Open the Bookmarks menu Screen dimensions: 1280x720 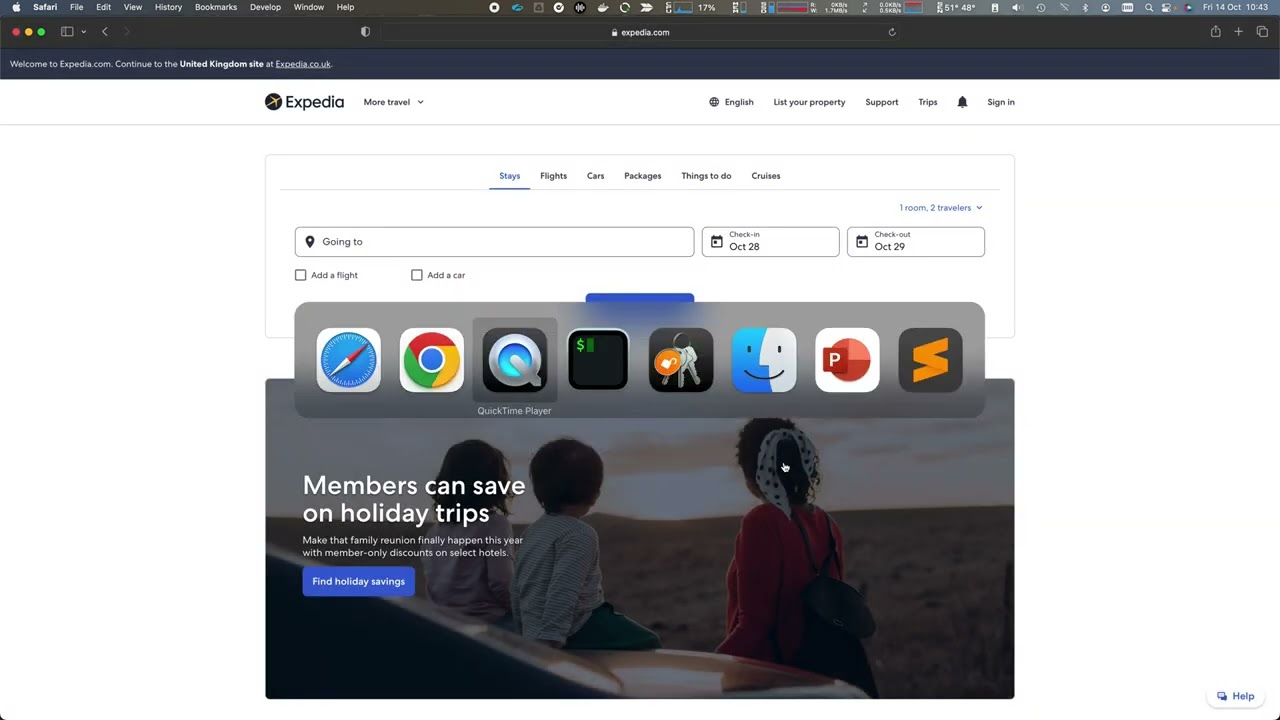[216, 7]
